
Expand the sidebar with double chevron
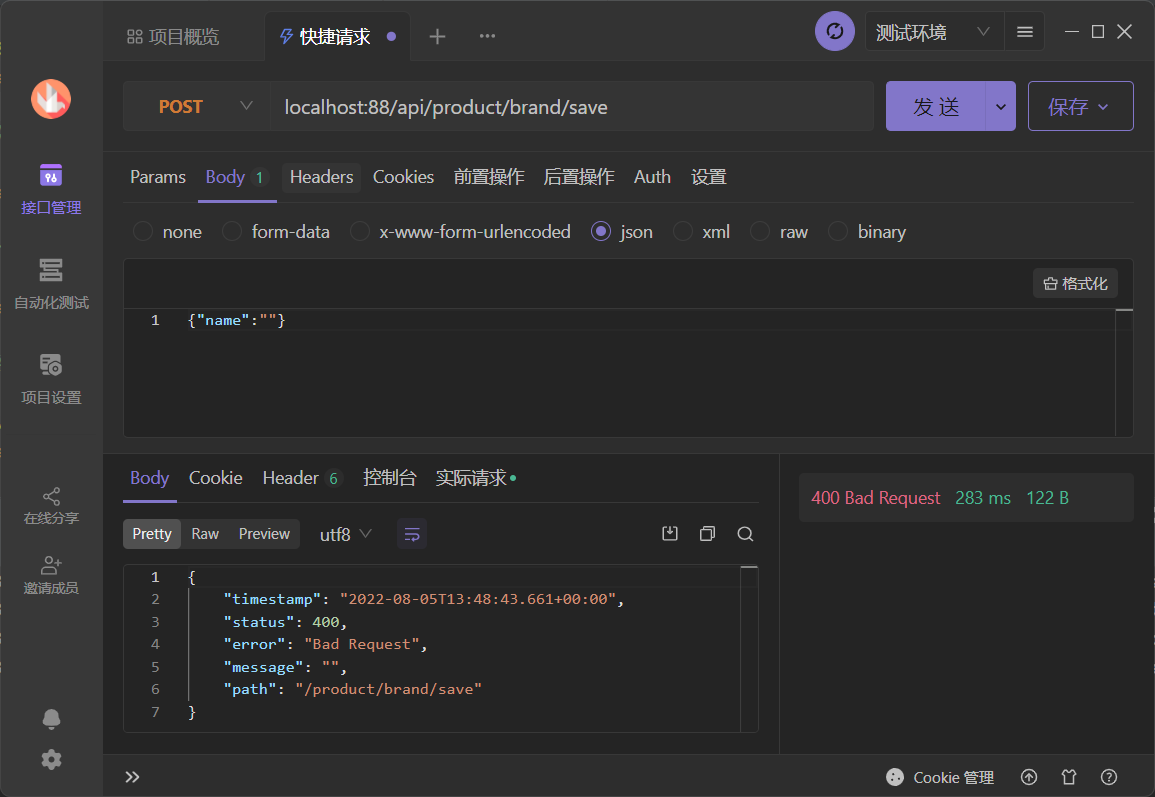(133, 777)
